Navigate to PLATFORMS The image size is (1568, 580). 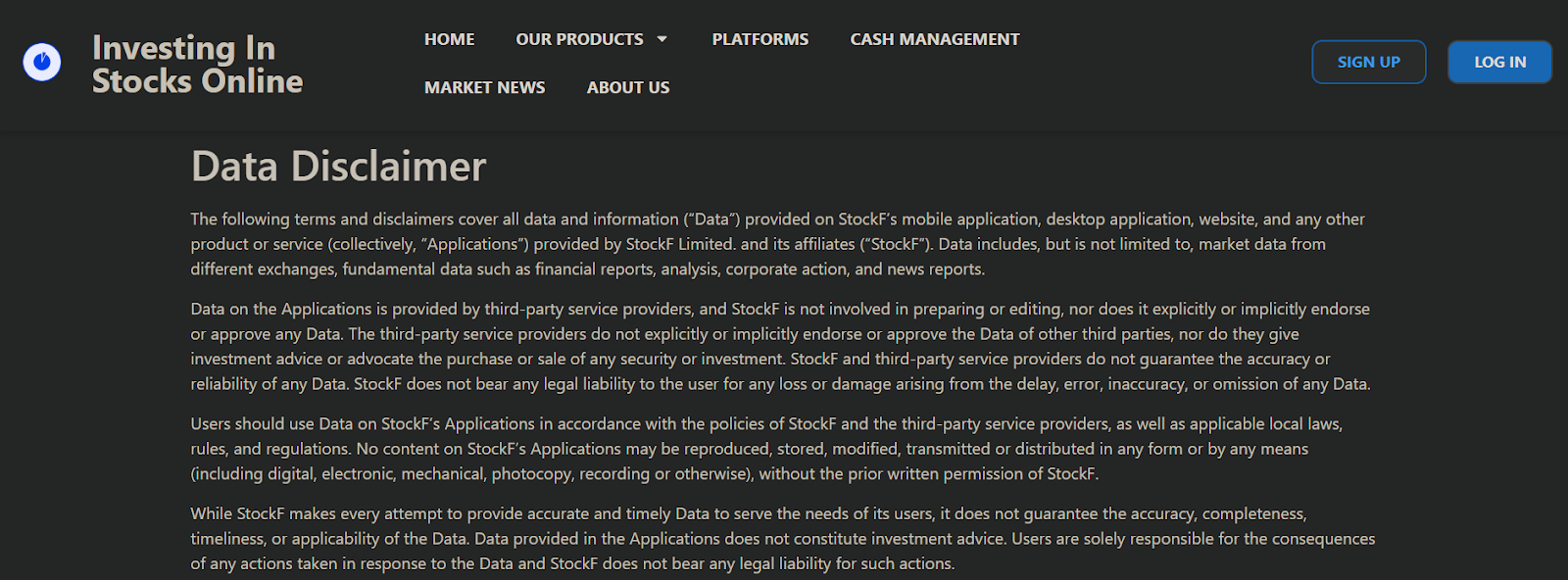coord(759,39)
